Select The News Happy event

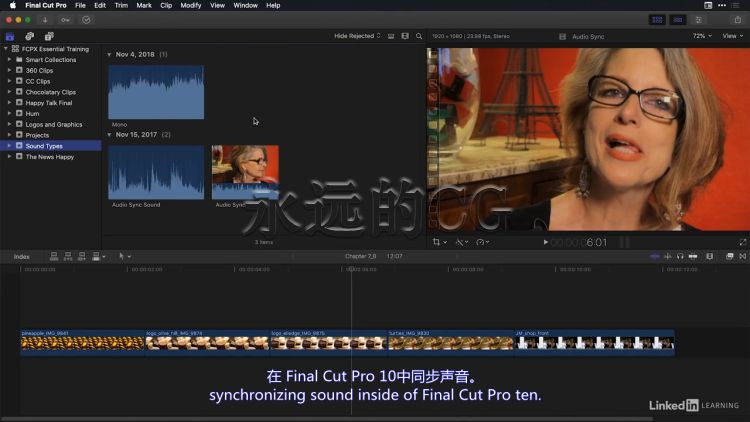49,157
